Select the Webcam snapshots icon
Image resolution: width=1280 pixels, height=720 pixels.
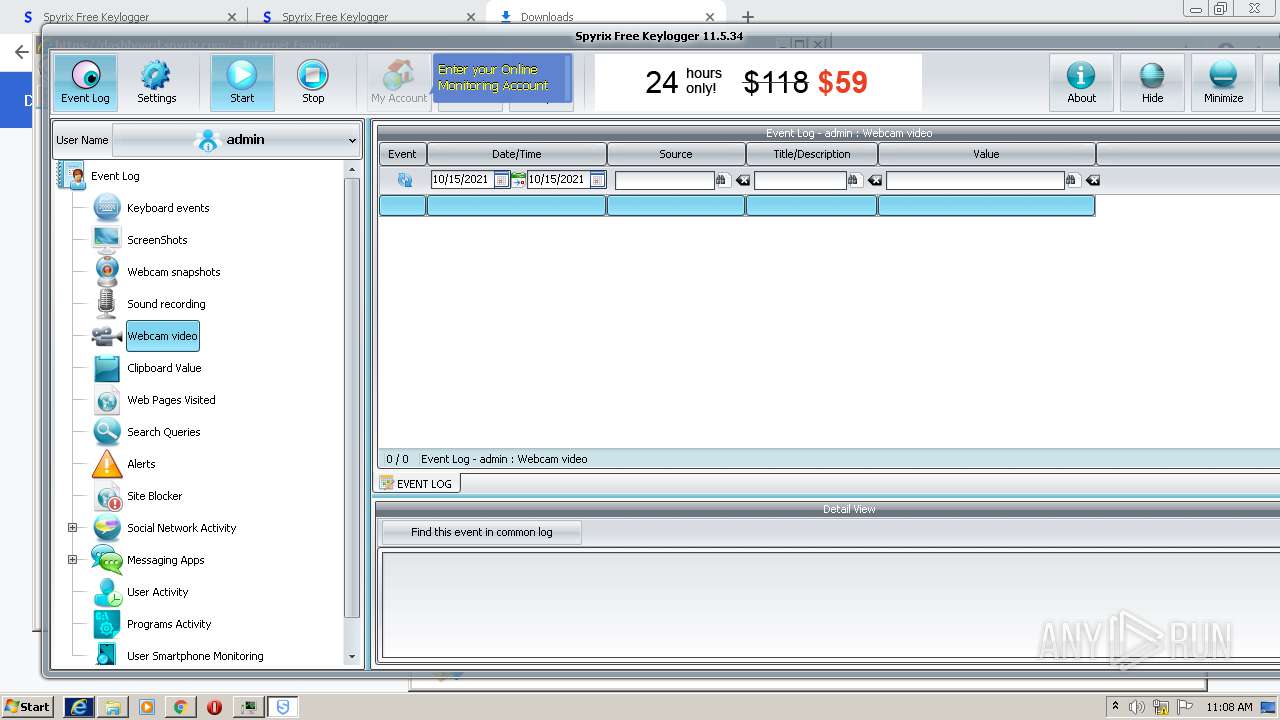107,271
